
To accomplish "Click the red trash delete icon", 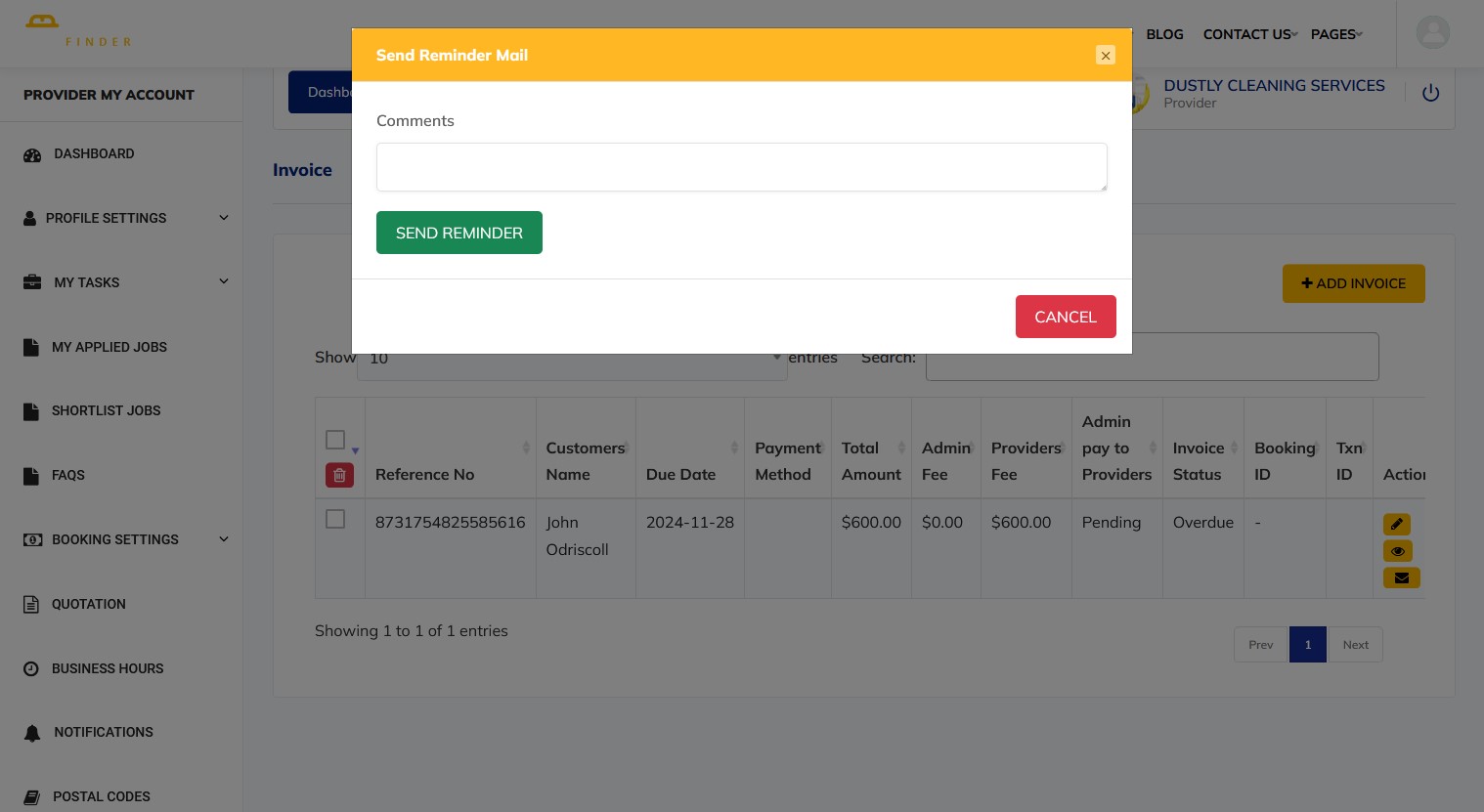I will point(339,476).
